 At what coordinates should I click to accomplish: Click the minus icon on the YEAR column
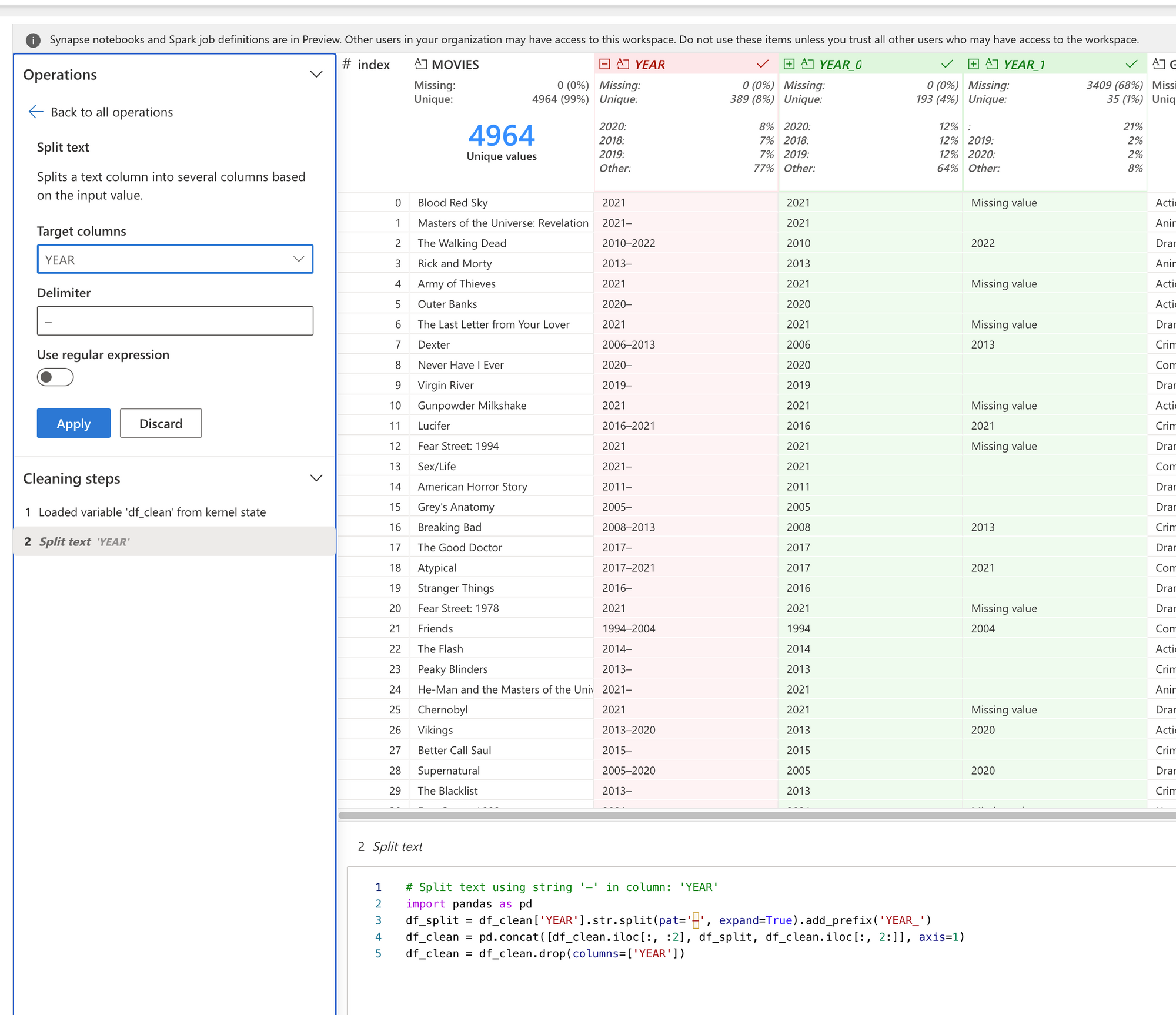point(604,64)
